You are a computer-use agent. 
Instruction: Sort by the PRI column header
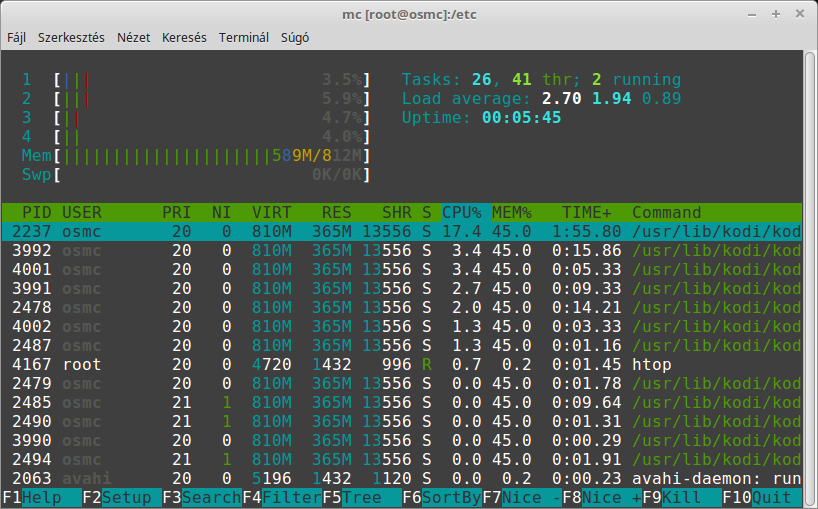tap(176, 213)
